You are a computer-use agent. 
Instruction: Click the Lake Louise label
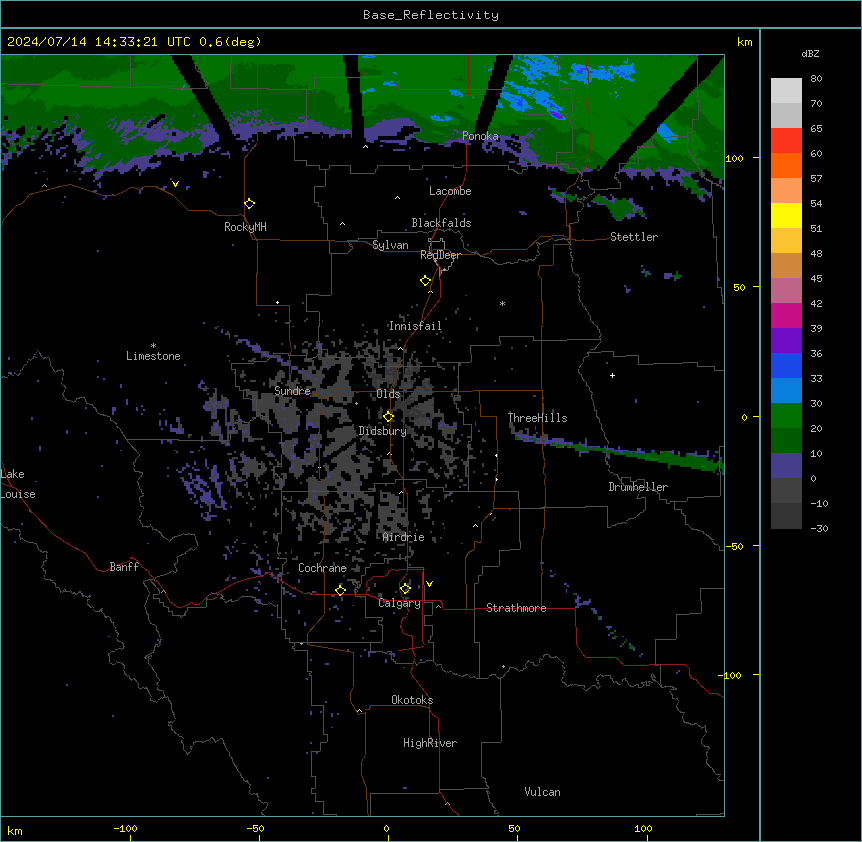18,484
